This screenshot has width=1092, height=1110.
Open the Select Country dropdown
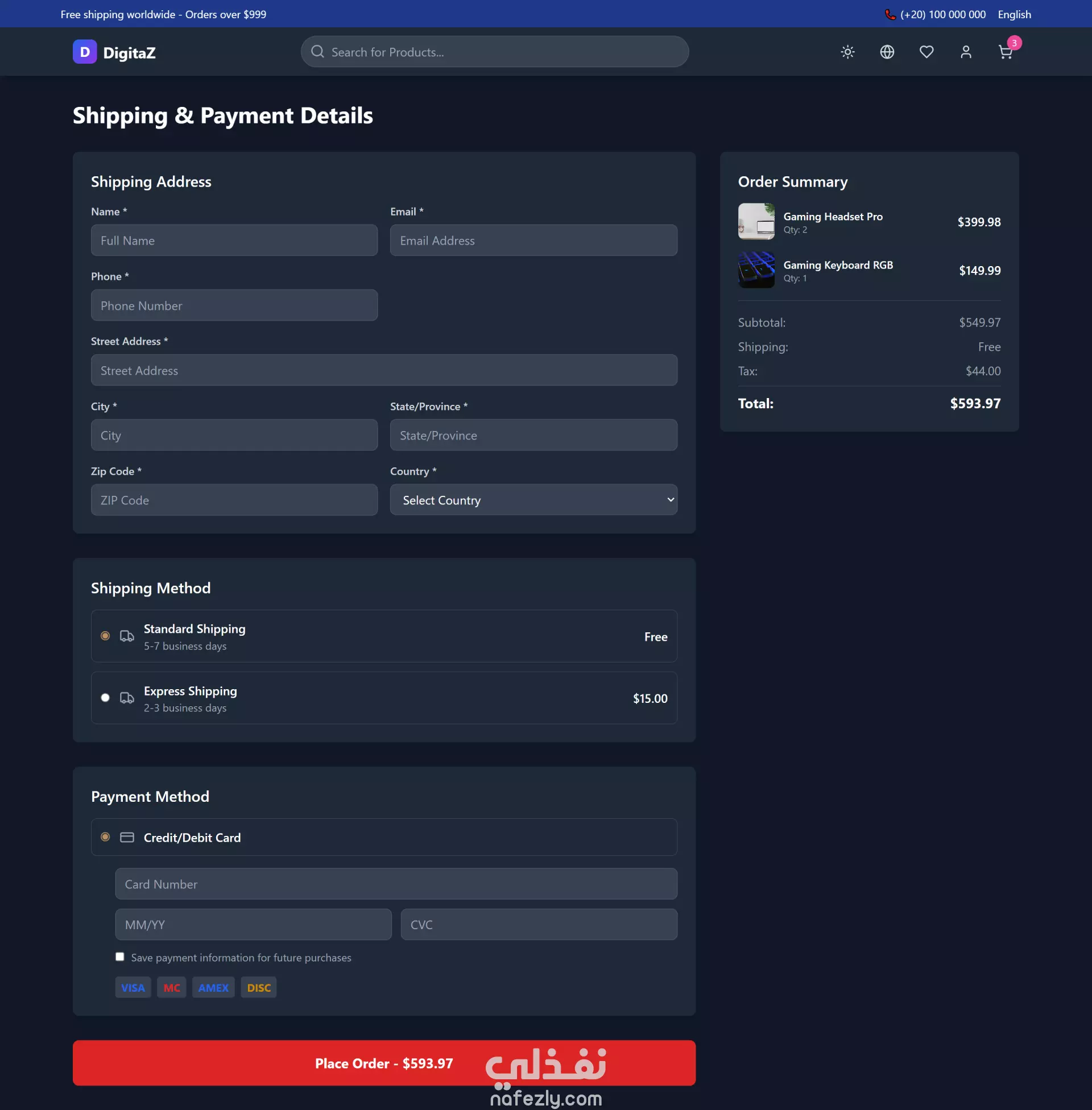(533, 500)
